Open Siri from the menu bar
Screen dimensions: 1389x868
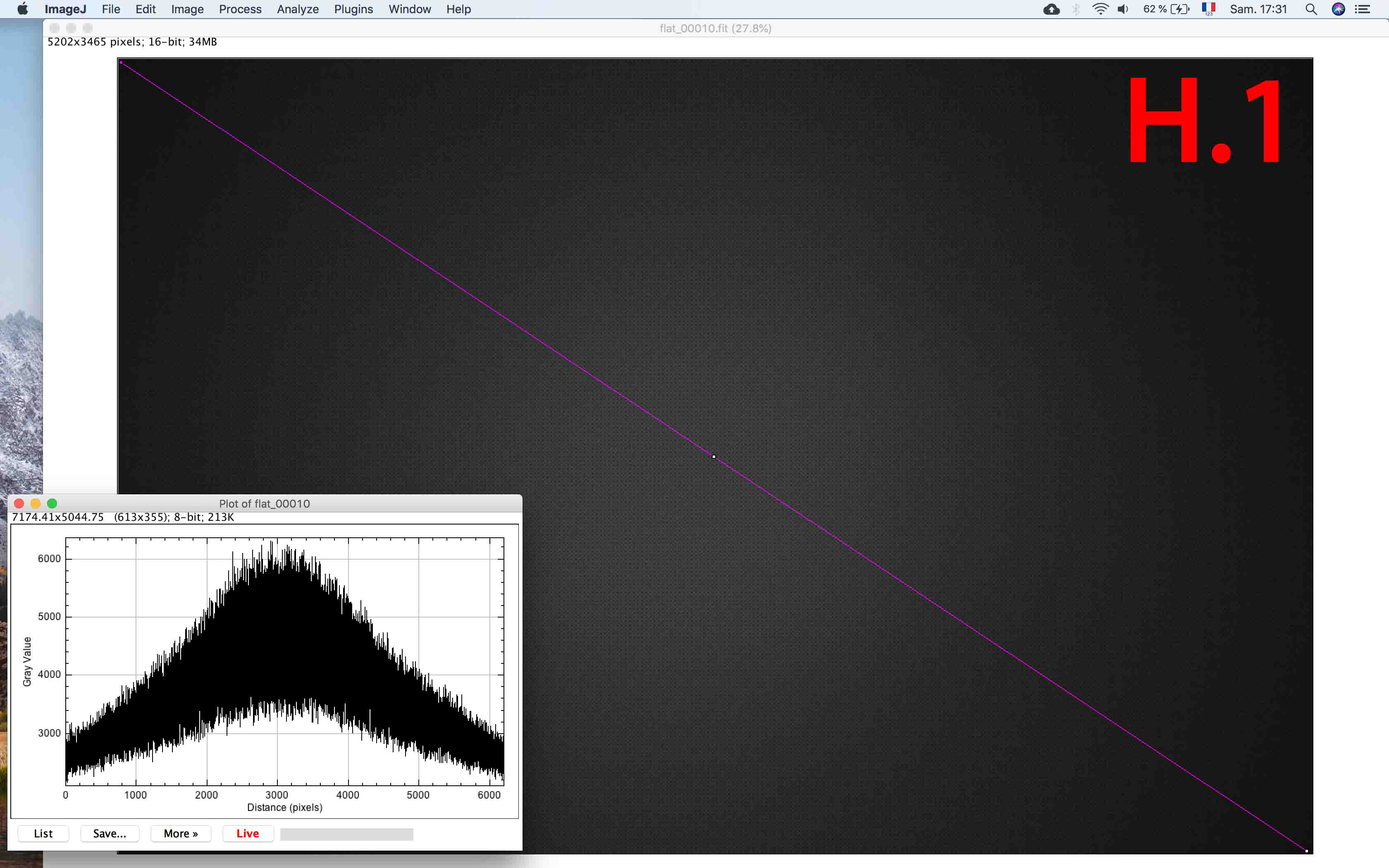1338,9
